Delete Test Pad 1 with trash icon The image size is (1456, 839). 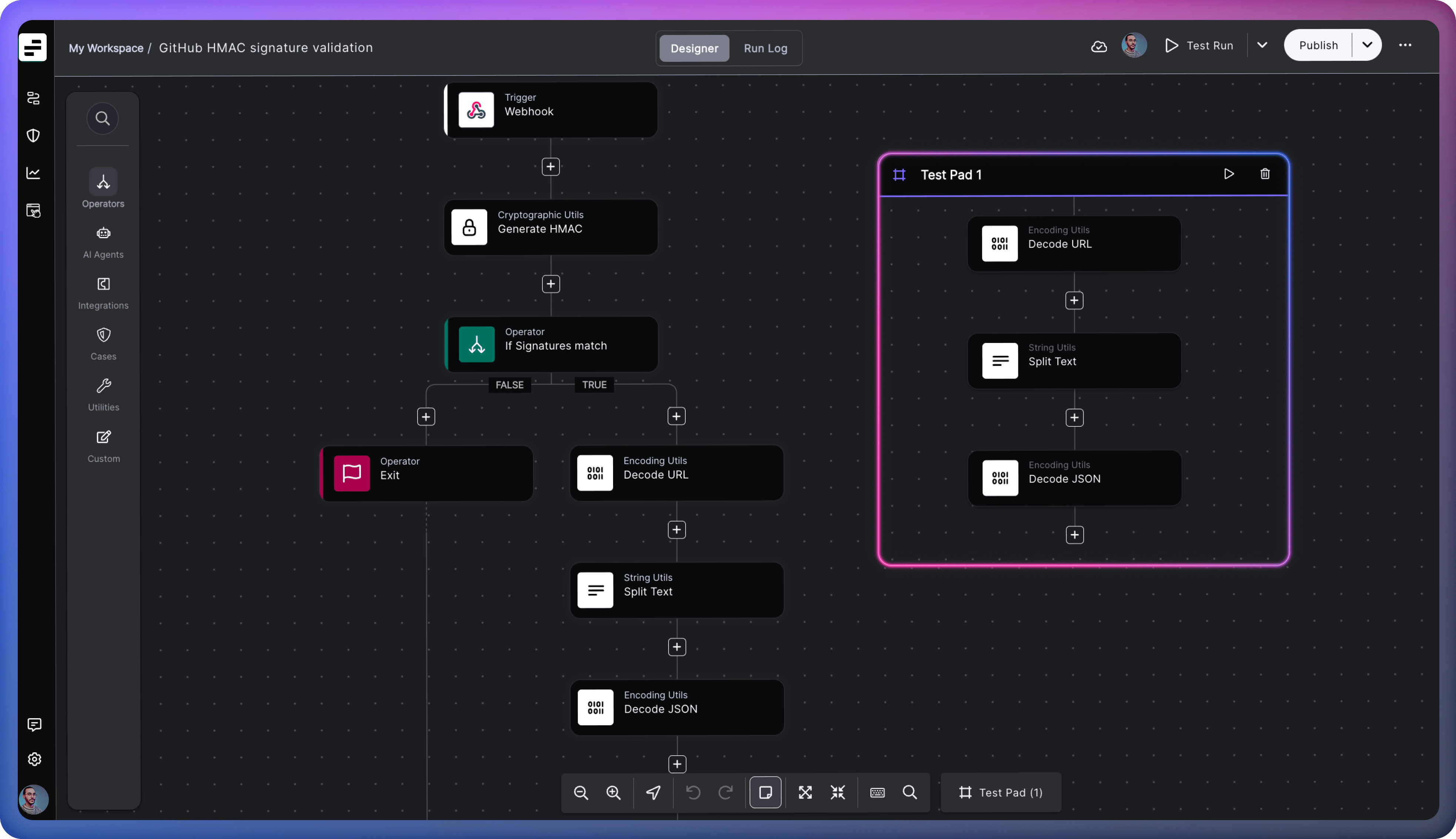coord(1265,174)
